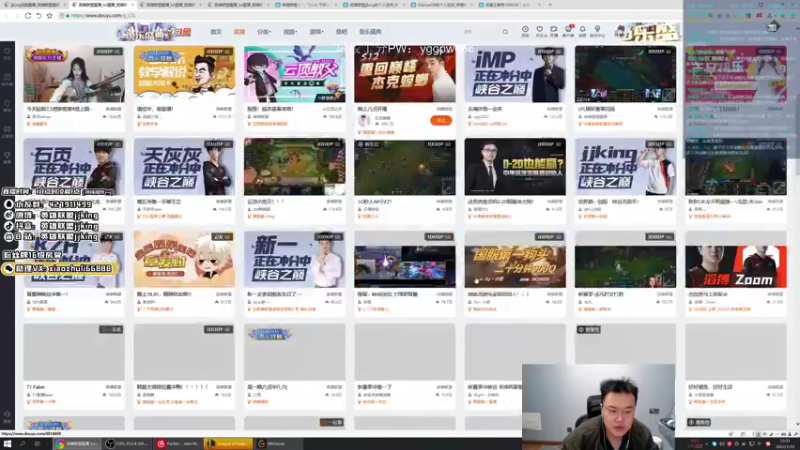Open the 消息 bell notifications icon
Screen dimensions: 800x450
click(582, 31)
